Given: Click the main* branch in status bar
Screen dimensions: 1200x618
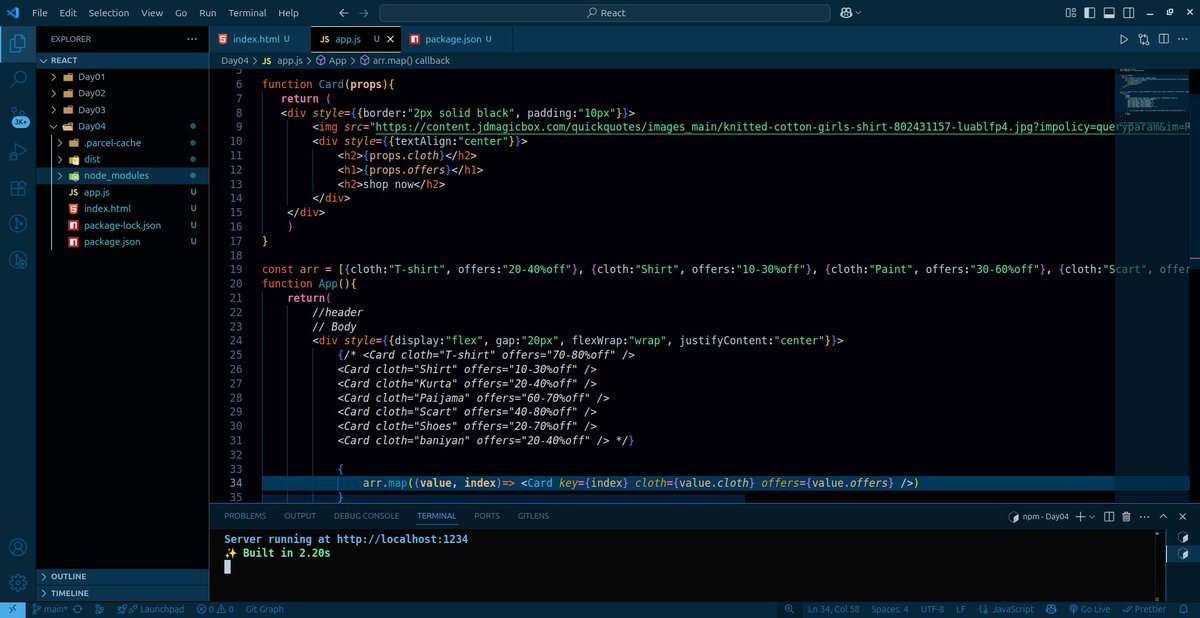Looking at the screenshot, I should pos(49,609).
